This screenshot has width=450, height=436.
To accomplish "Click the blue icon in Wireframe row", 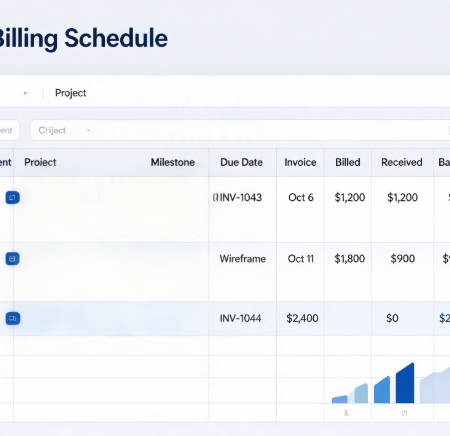I will click(x=13, y=259).
